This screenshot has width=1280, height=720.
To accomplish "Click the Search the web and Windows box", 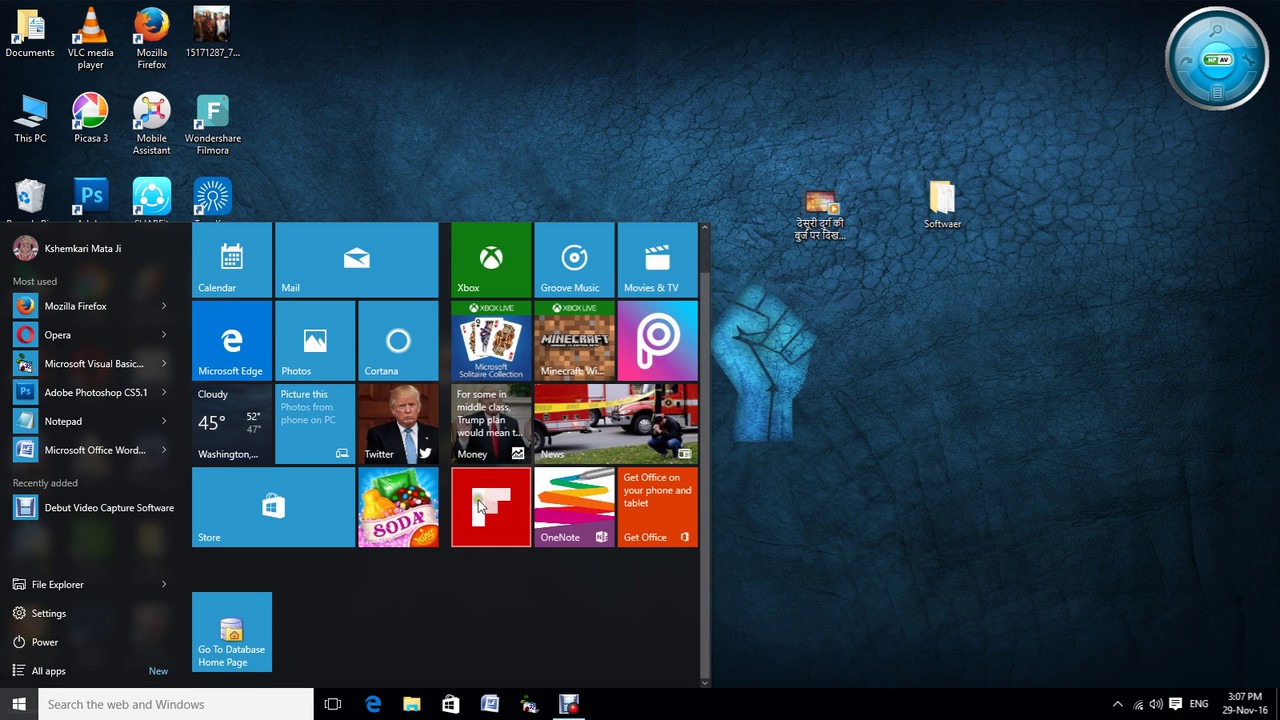I will point(176,704).
